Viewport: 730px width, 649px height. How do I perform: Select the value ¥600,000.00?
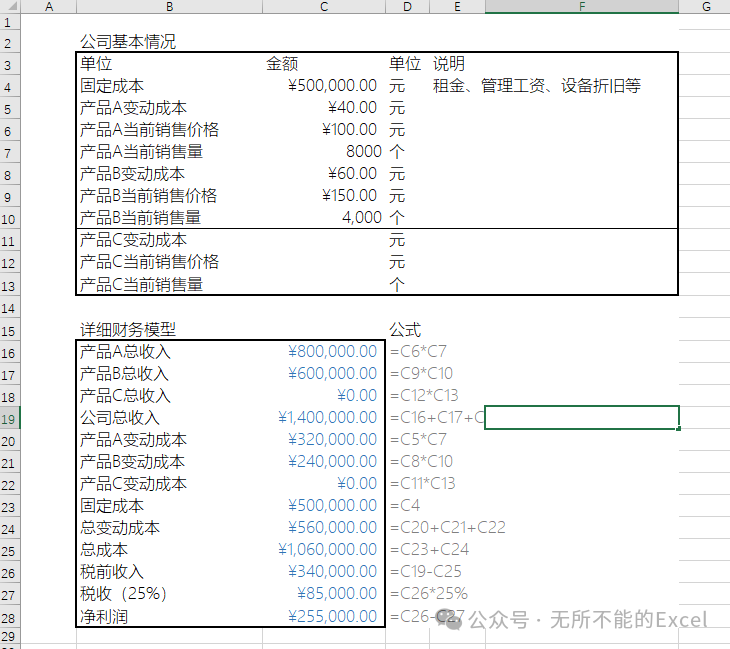coord(332,373)
